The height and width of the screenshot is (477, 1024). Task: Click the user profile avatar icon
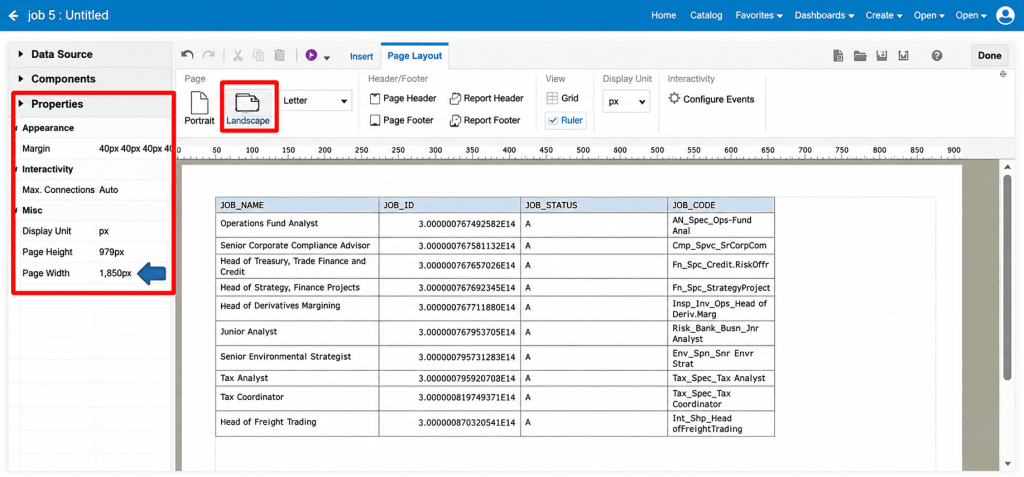coord(1006,16)
